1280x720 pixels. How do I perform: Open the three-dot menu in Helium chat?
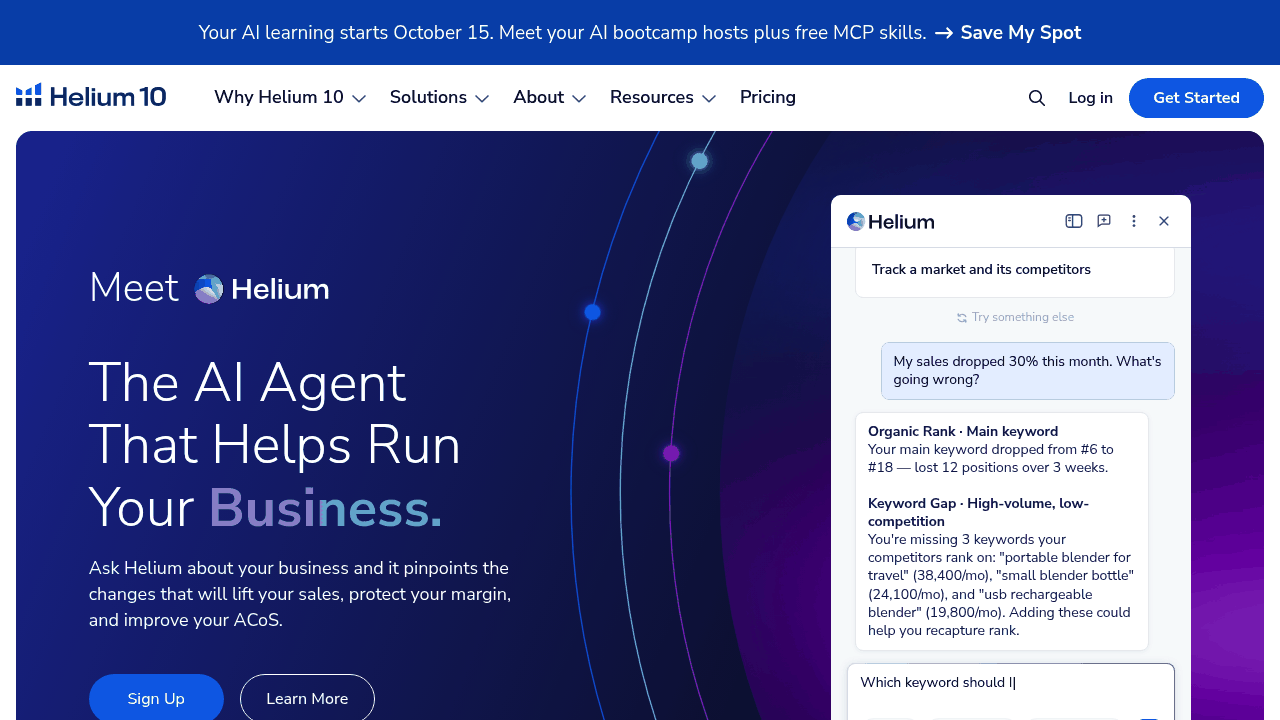point(1134,221)
